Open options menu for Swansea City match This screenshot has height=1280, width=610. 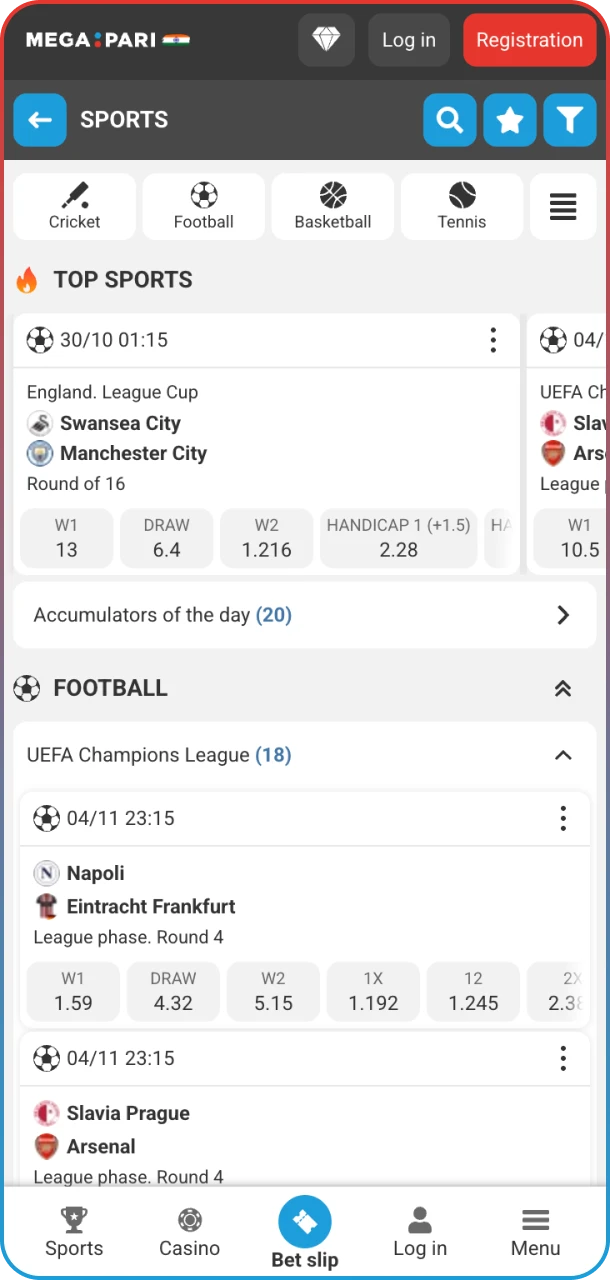click(x=493, y=340)
